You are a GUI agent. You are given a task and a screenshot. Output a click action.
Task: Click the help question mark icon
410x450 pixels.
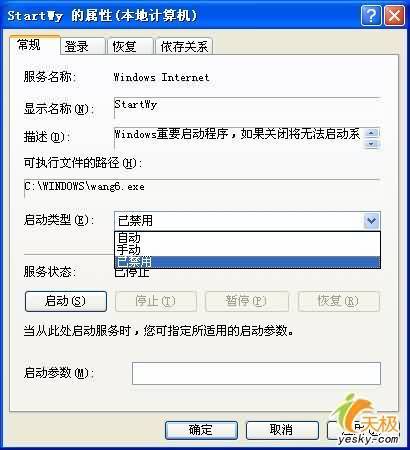coord(371,15)
